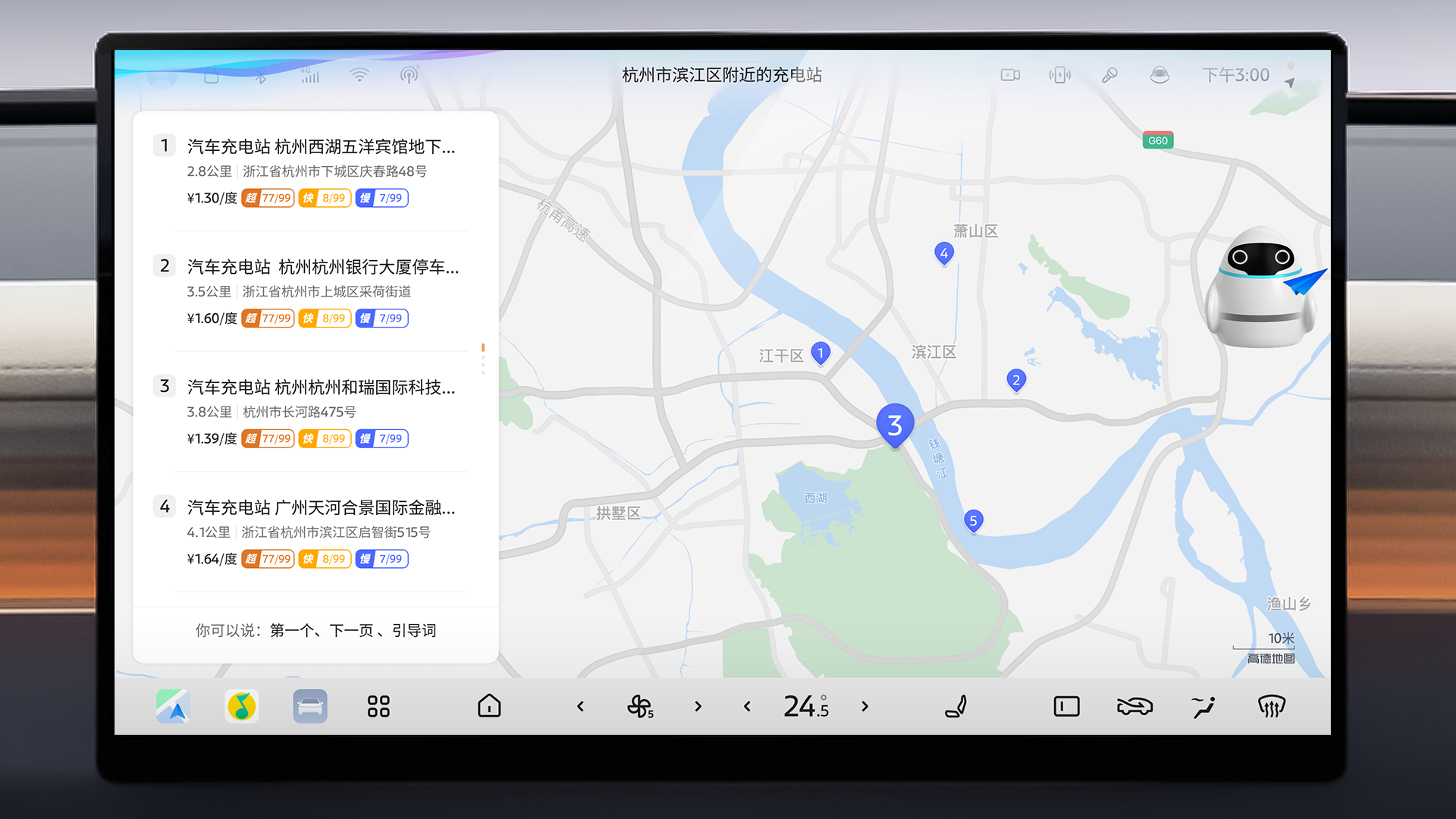Tap the fan icon to adjust climate
The width and height of the screenshot is (1456, 819).
point(641,706)
